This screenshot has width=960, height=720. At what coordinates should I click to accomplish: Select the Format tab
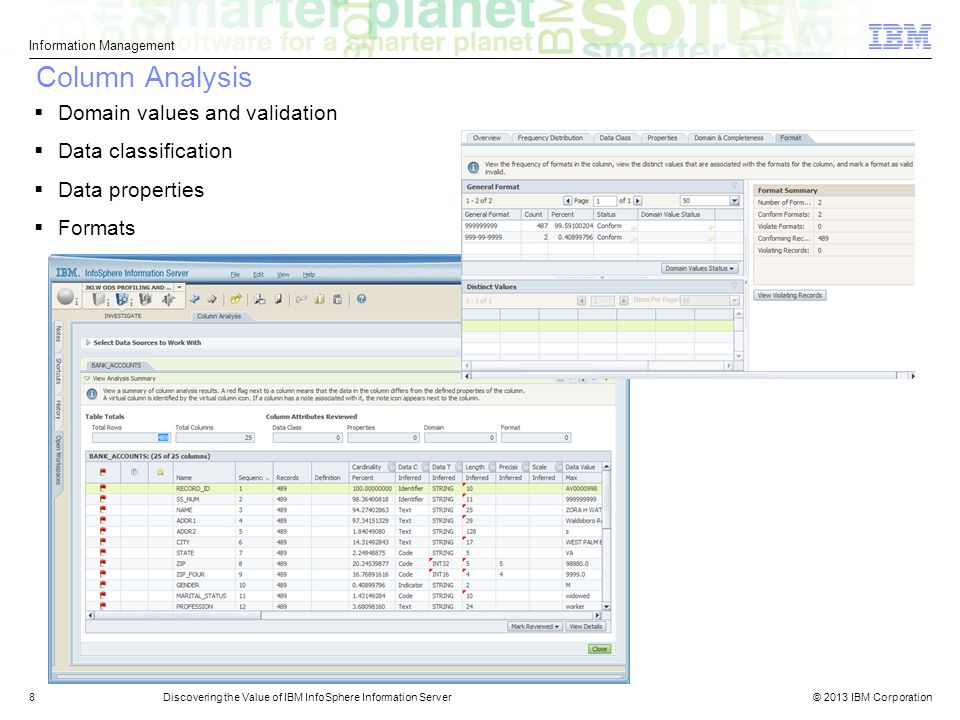tap(791, 138)
